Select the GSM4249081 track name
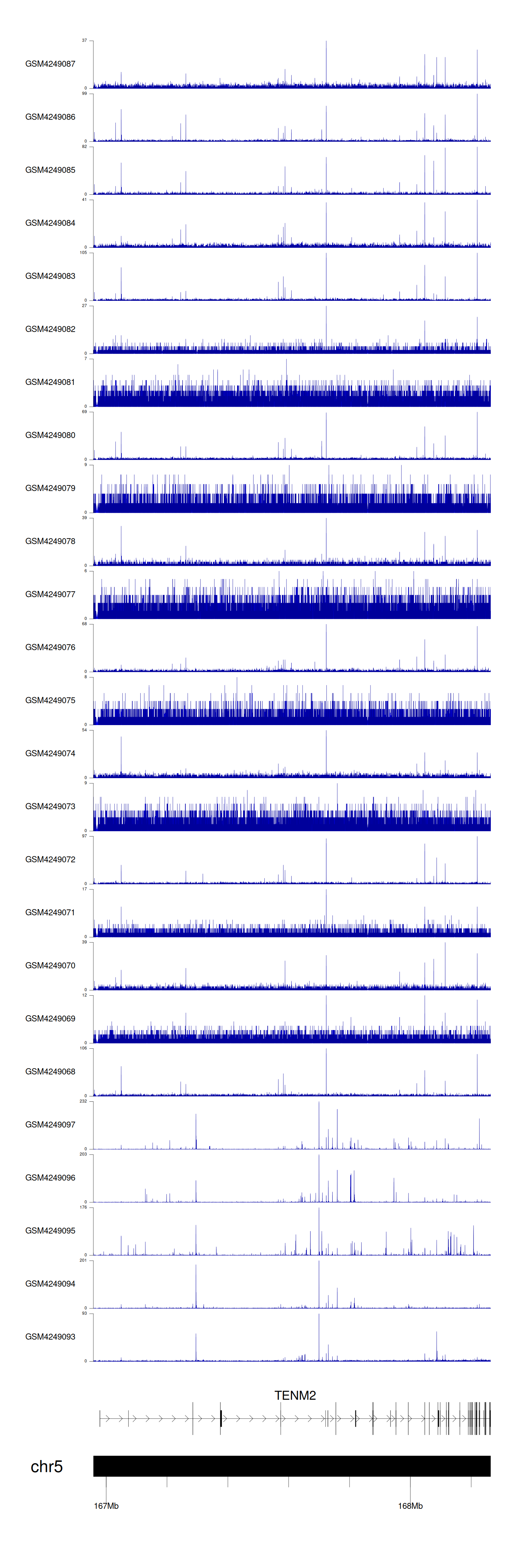Viewport: 517px width, 1568px height. click(50, 381)
